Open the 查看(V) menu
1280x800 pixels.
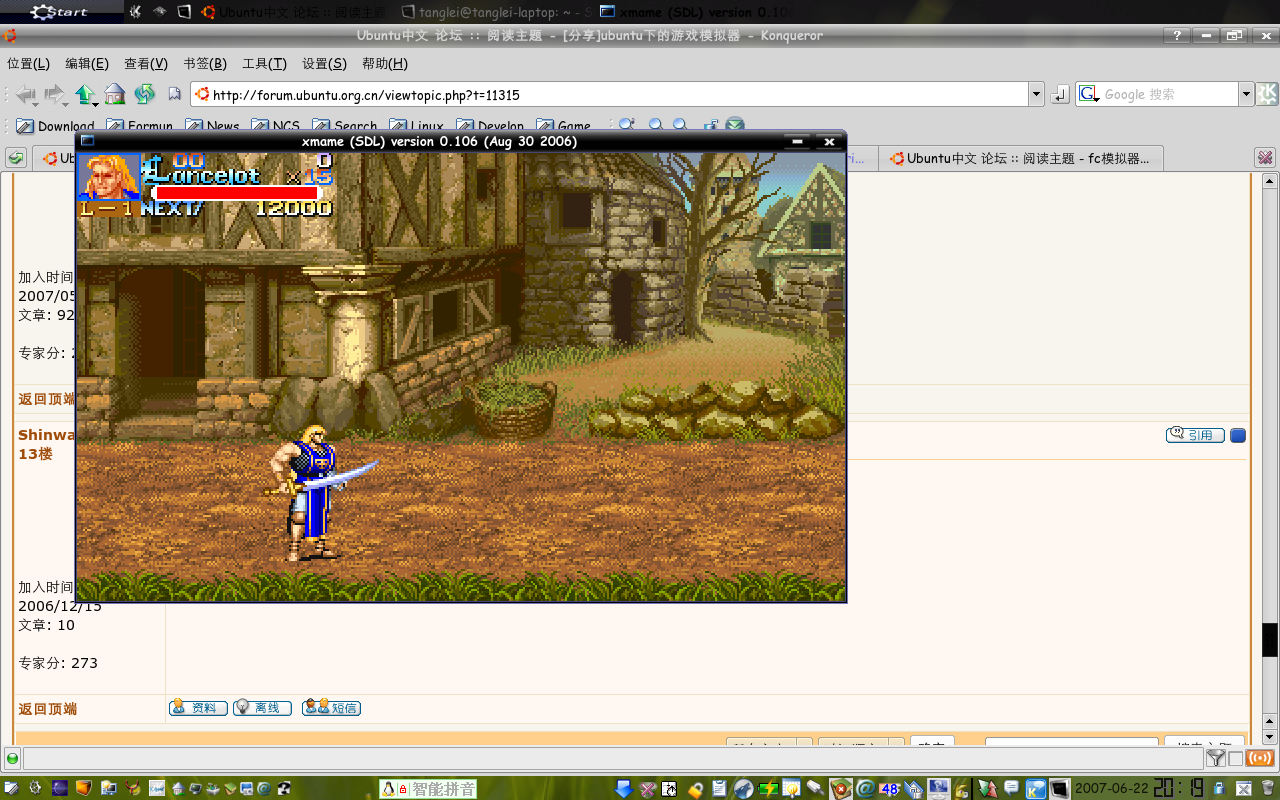coord(146,64)
